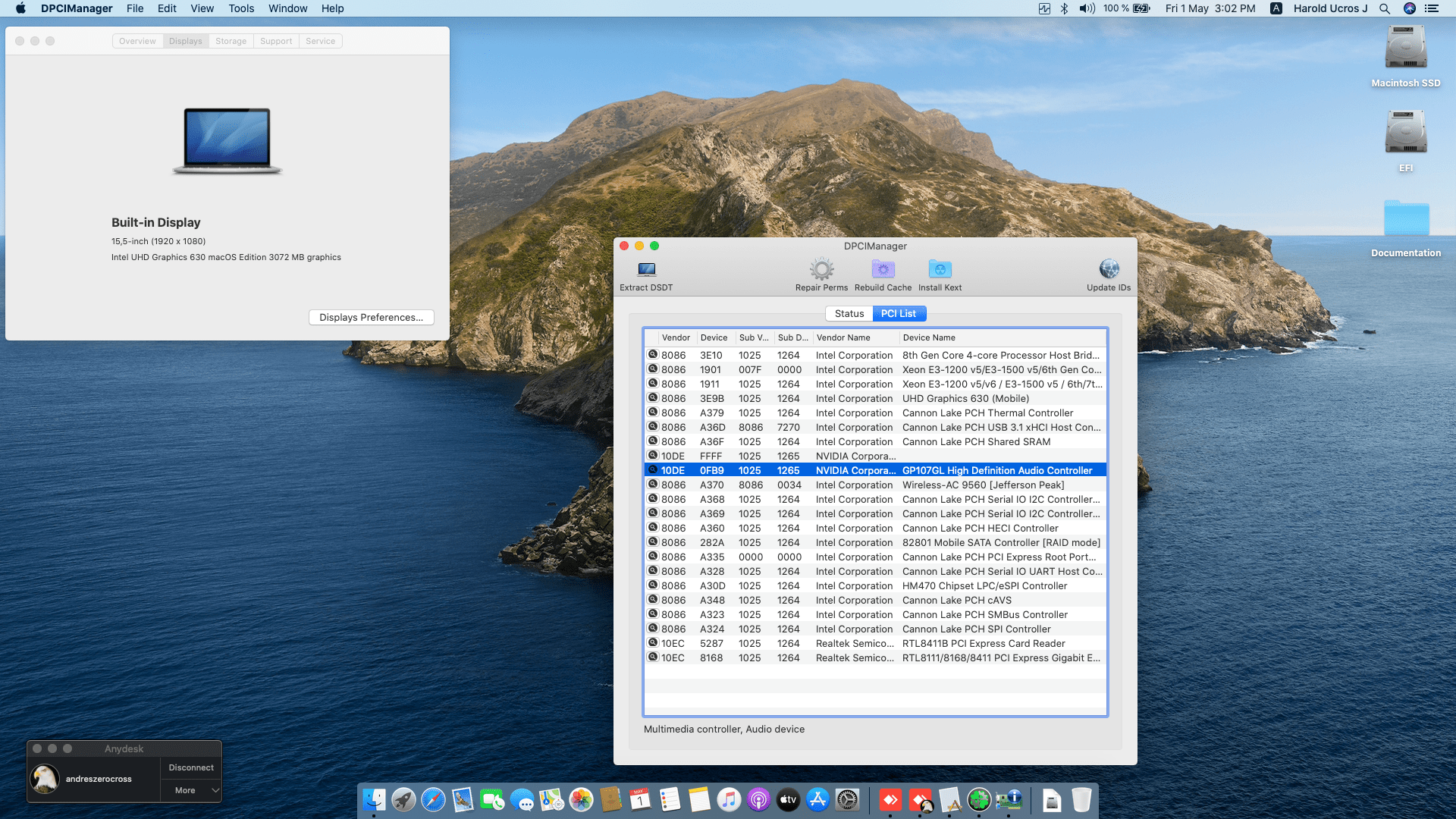
Task: Click the magnifier icon on the UHD Graphics 630 row
Action: [x=652, y=398]
